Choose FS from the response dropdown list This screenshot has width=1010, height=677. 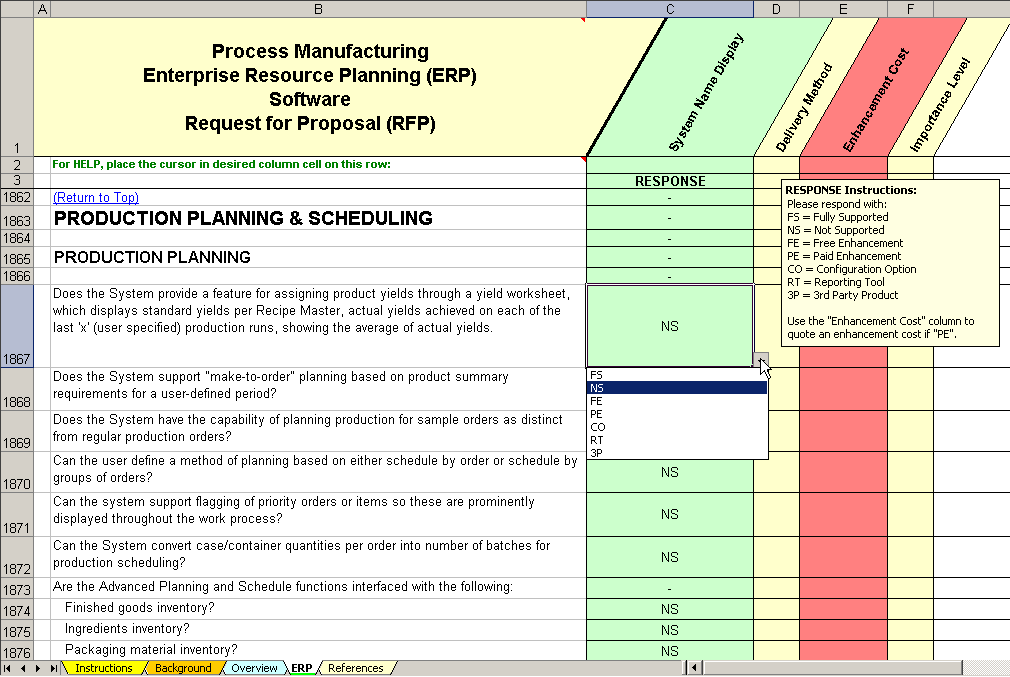click(x=677, y=375)
